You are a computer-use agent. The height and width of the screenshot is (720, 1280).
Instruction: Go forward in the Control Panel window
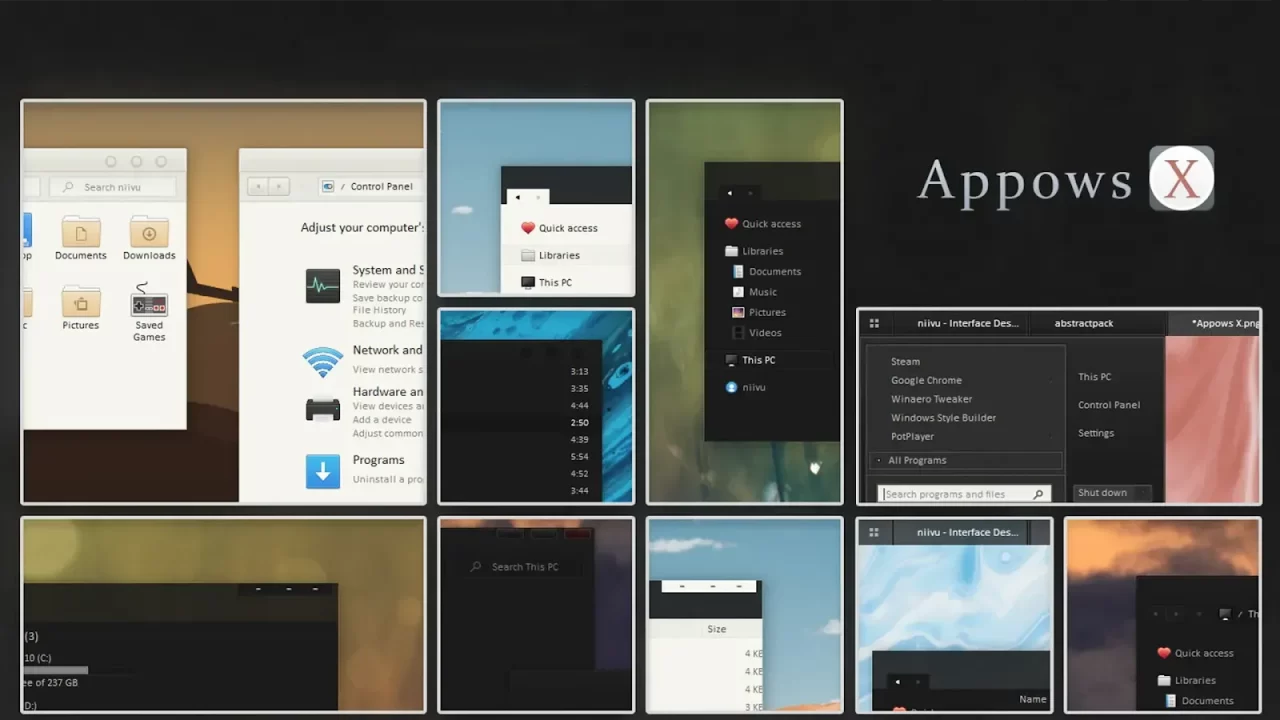pos(279,186)
